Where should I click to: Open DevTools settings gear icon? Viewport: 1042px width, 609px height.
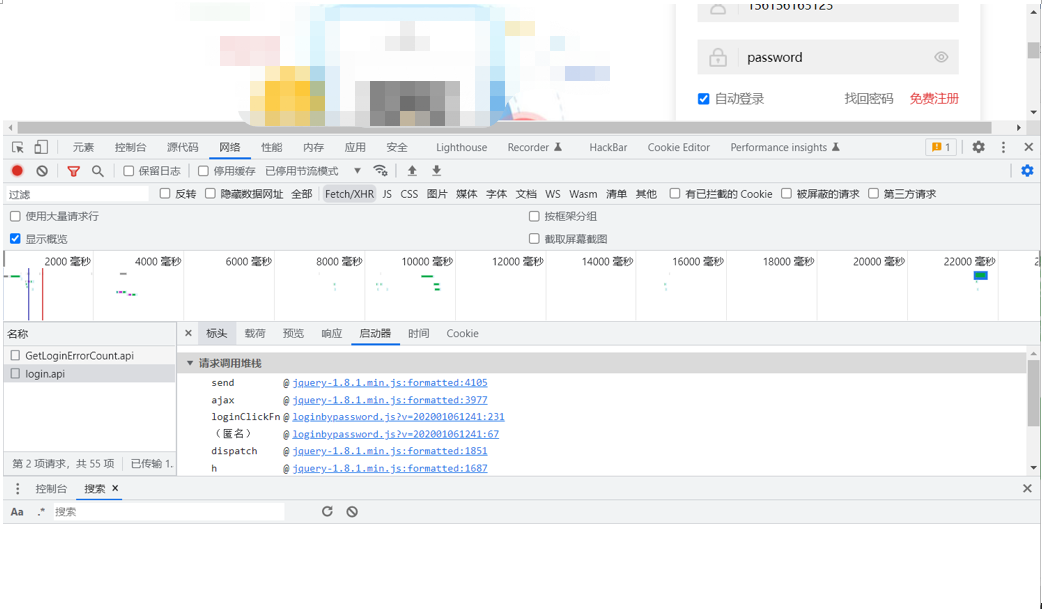[x=978, y=147]
